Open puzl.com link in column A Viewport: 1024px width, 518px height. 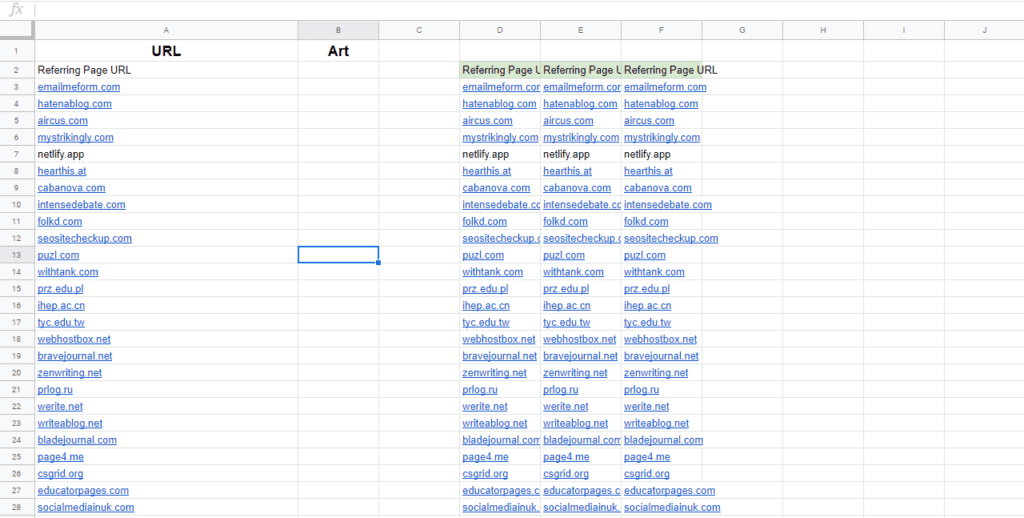58,255
